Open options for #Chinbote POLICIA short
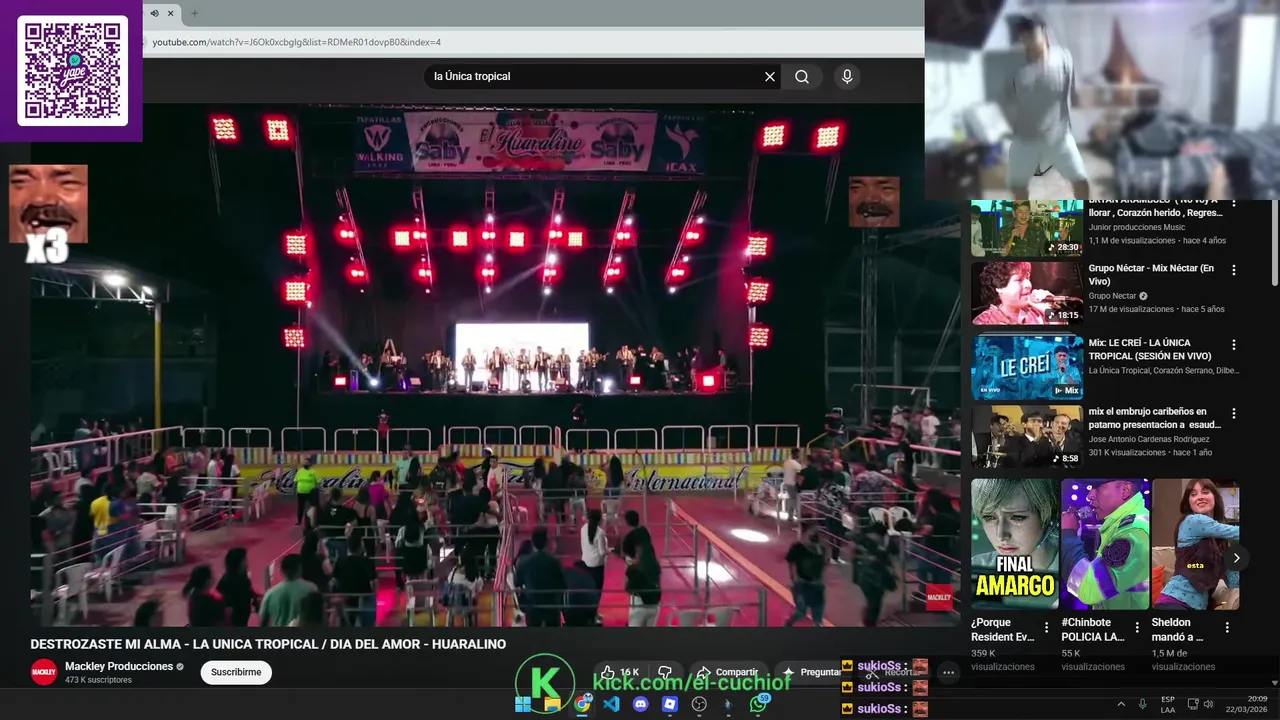This screenshot has height=720, width=1280. point(1137,628)
